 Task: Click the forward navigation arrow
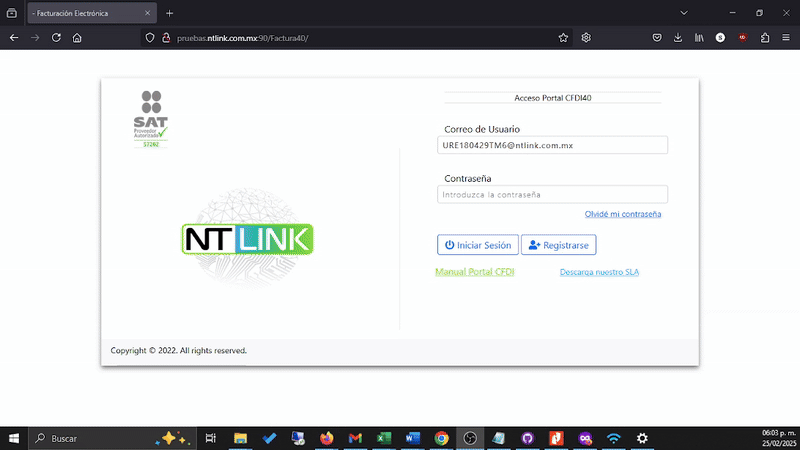[x=35, y=38]
